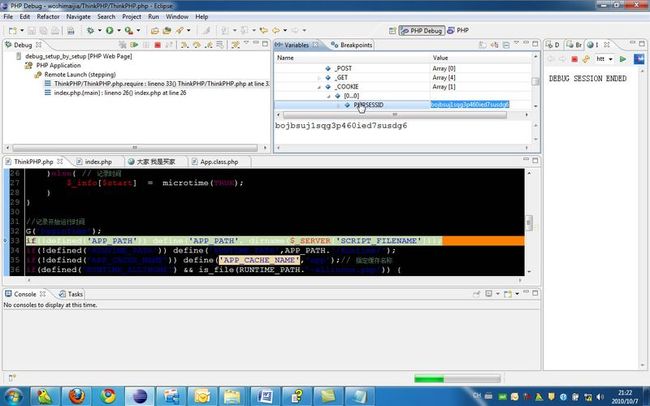Click the Eclipse icon in the taskbar
650x406 pixels.
point(140,396)
